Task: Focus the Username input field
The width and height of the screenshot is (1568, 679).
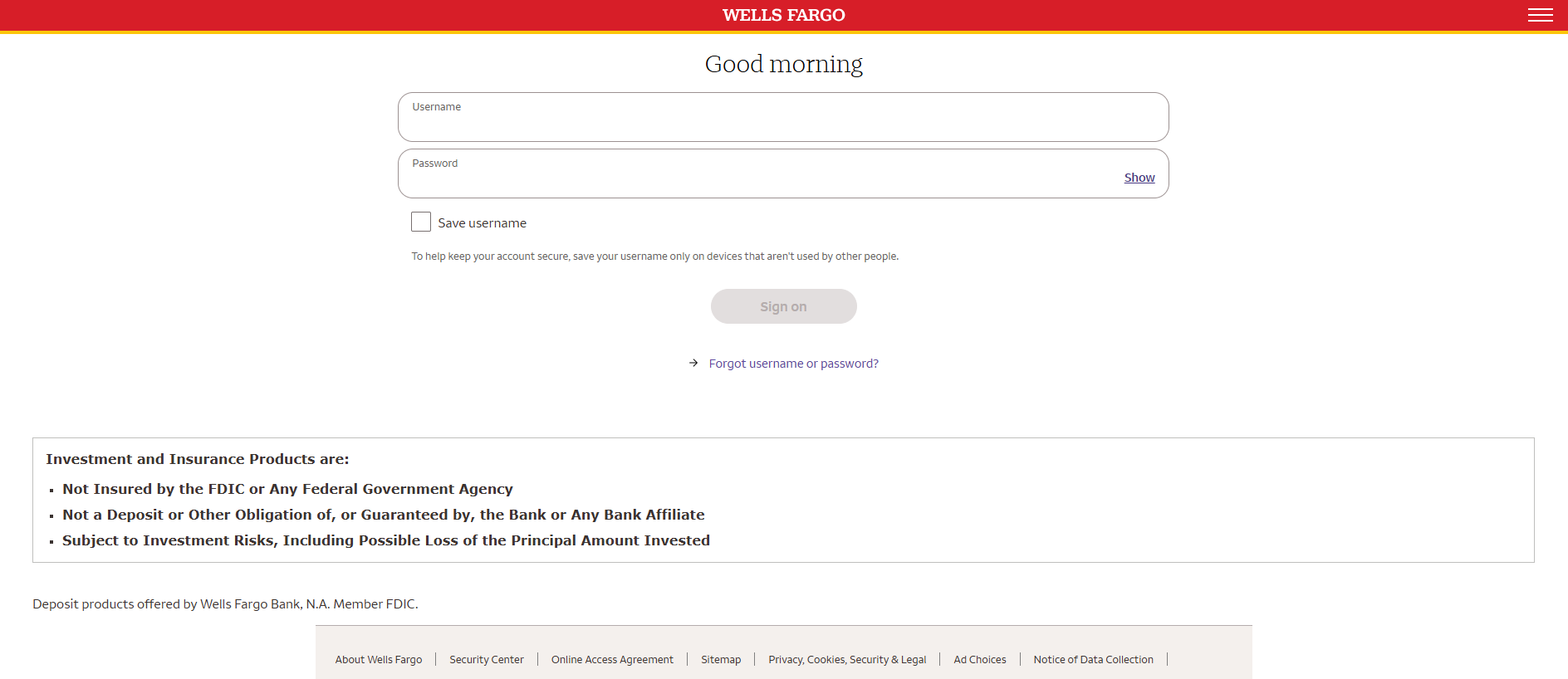Action: point(783,117)
